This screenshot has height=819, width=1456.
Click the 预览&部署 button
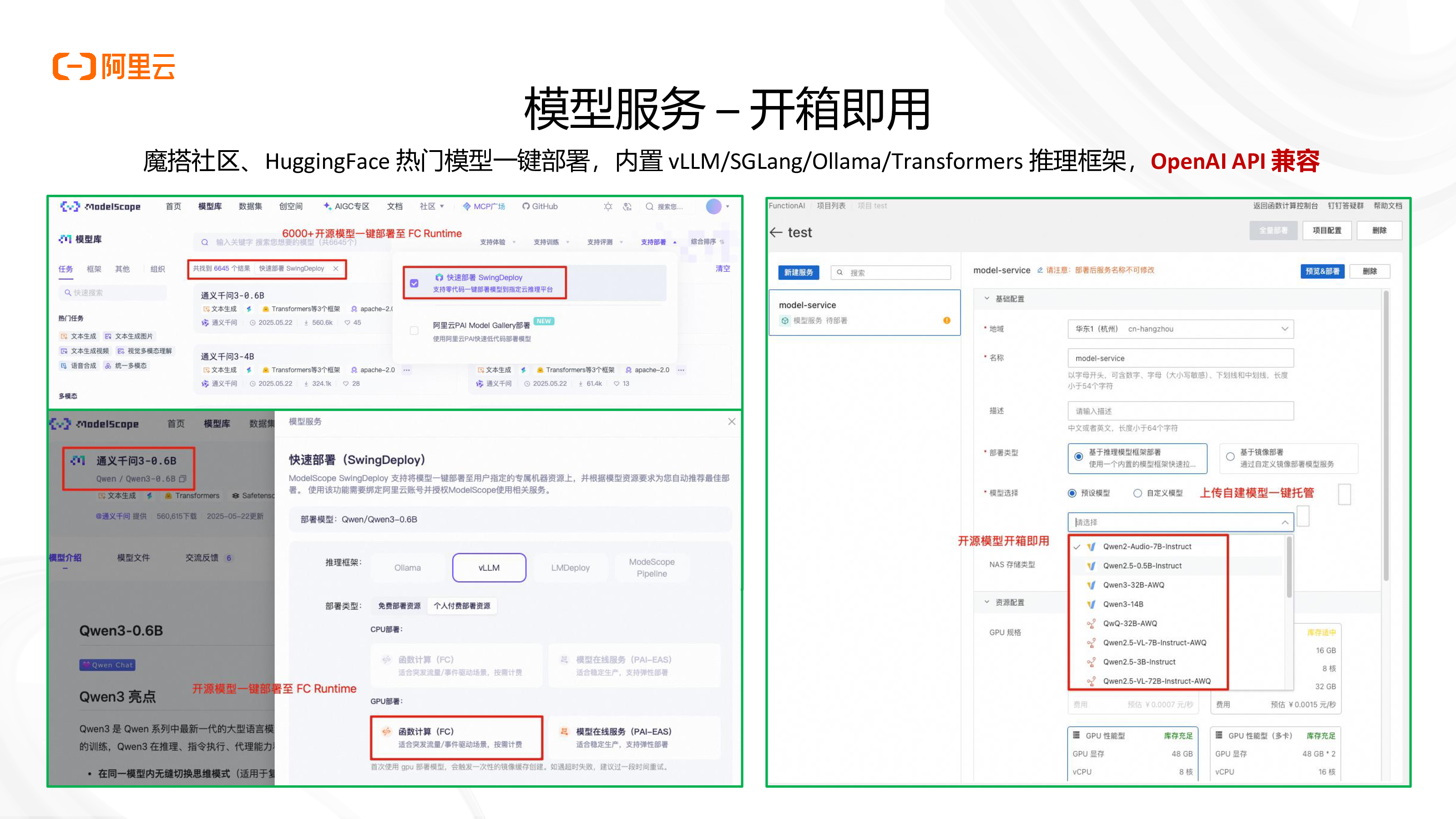[x=1322, y=271]
